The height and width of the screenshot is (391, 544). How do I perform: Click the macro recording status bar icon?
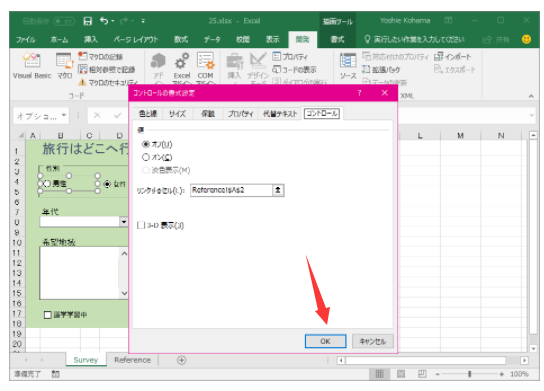coord(56,374)
